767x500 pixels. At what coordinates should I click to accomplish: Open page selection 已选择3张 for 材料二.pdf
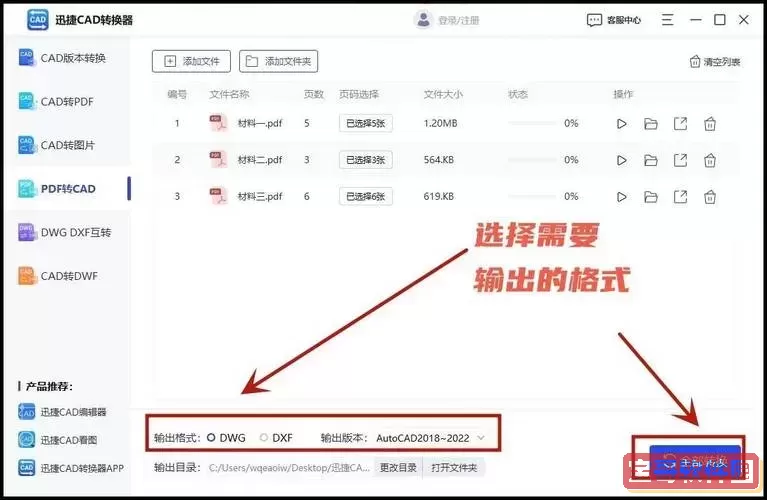(x=366, y=160)
